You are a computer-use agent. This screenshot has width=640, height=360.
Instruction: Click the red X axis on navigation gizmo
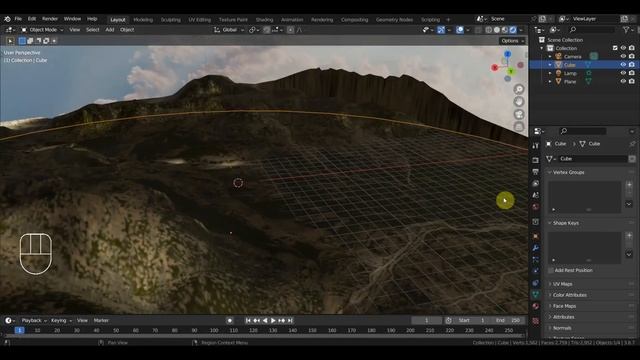(x=495, y=67)
